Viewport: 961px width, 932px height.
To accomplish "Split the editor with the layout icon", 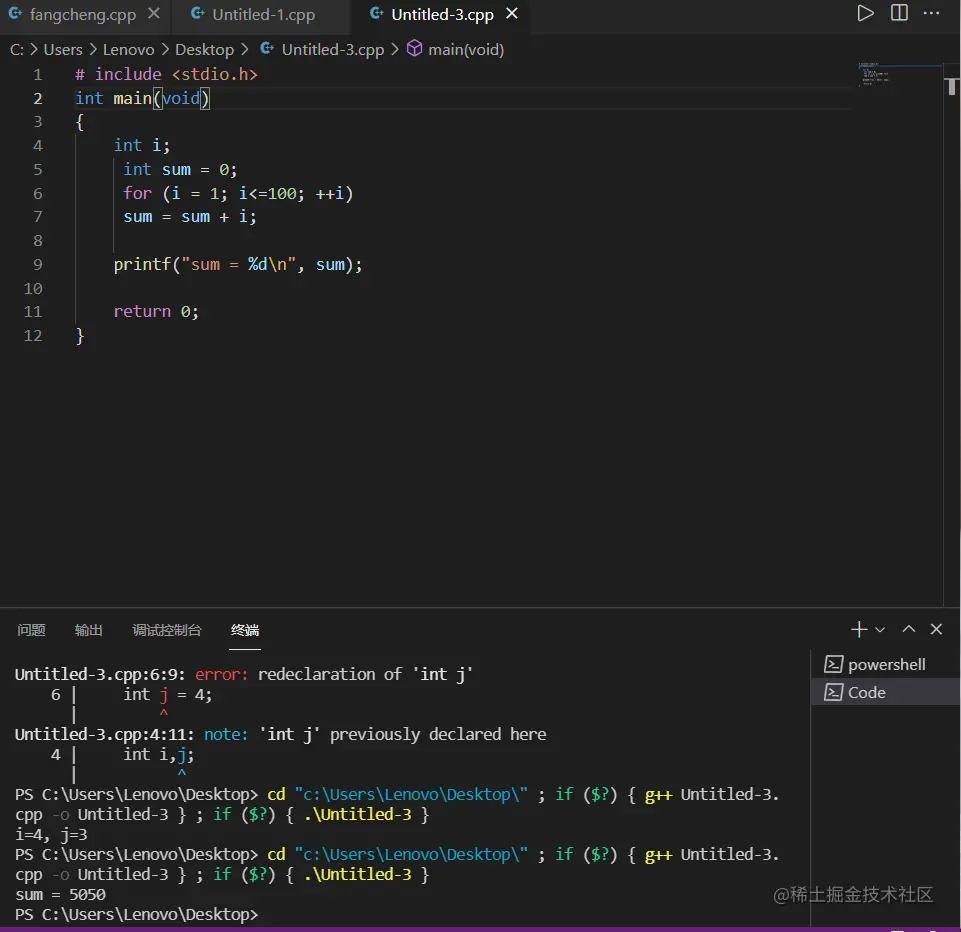I will click(899, 13).
